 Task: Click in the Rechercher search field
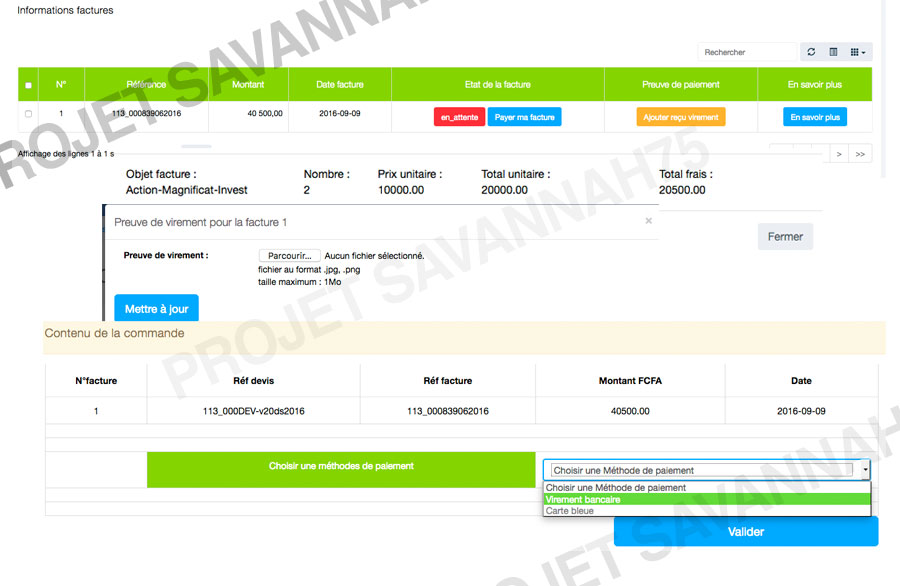(746, 52)
